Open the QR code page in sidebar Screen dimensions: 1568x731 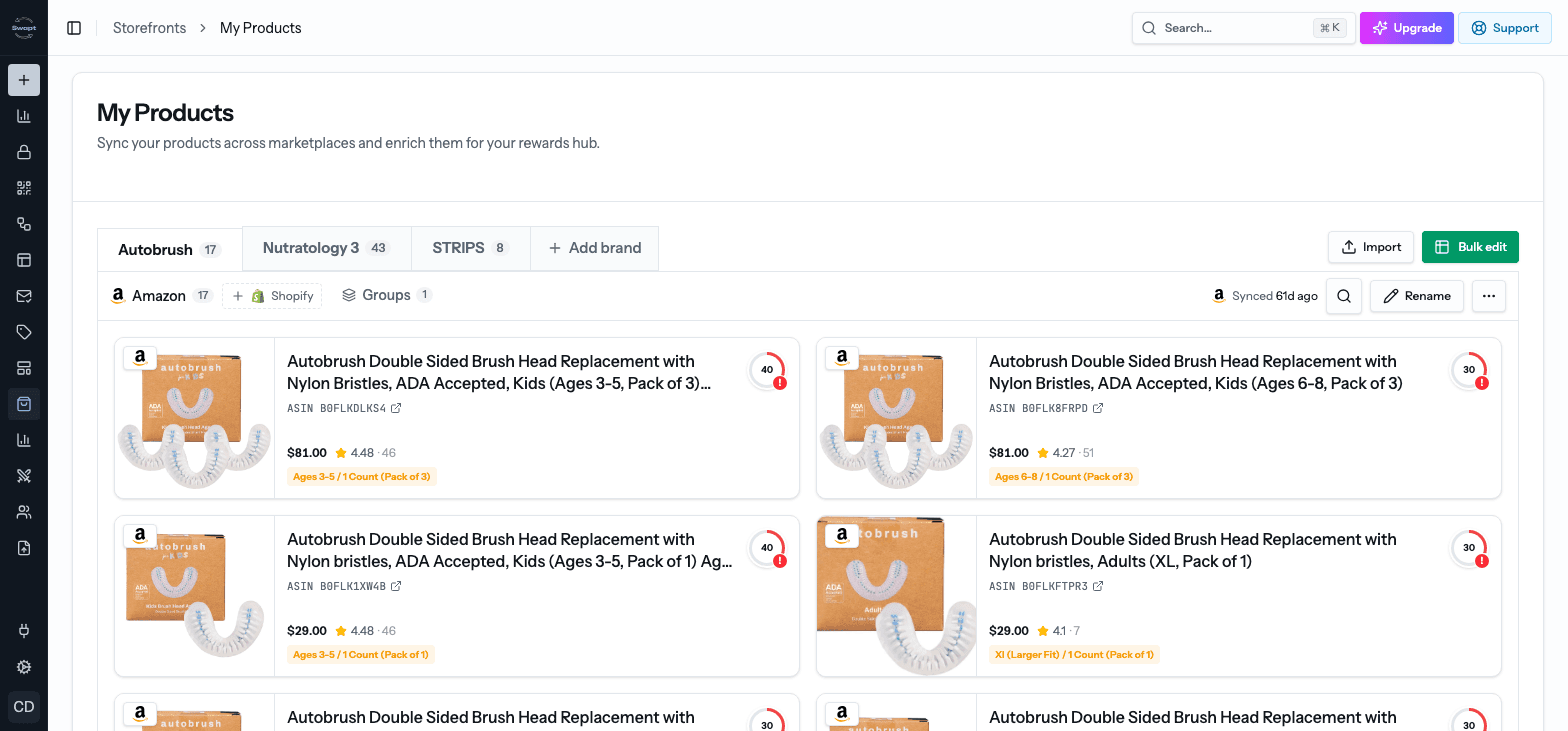pos(24,188)
